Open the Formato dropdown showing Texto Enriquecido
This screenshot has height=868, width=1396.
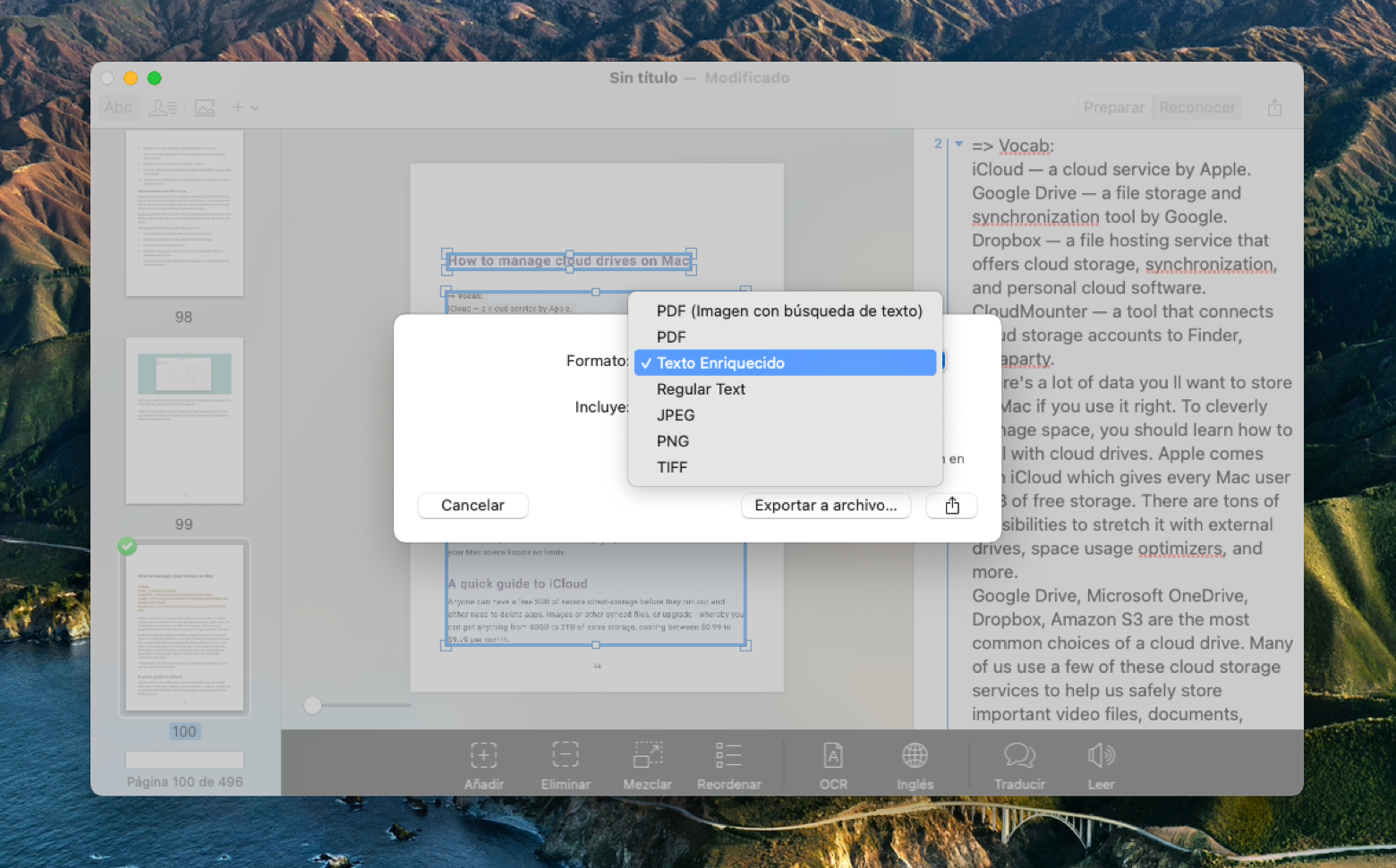pos(720,362)
